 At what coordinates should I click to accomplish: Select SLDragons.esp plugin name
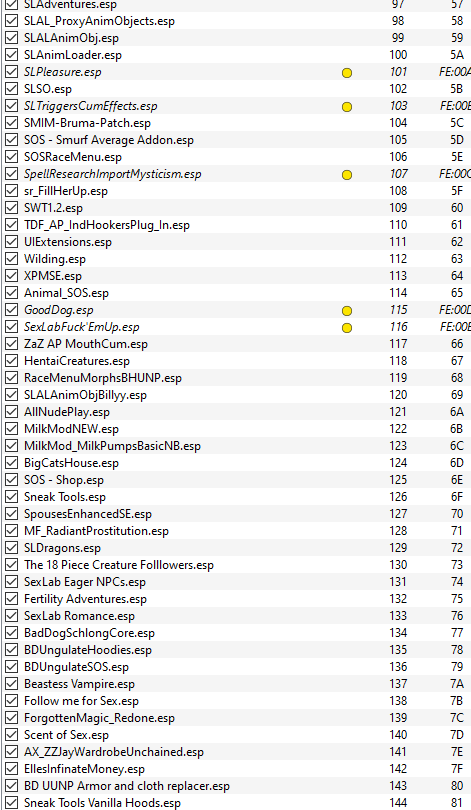(x=62, y=548)
